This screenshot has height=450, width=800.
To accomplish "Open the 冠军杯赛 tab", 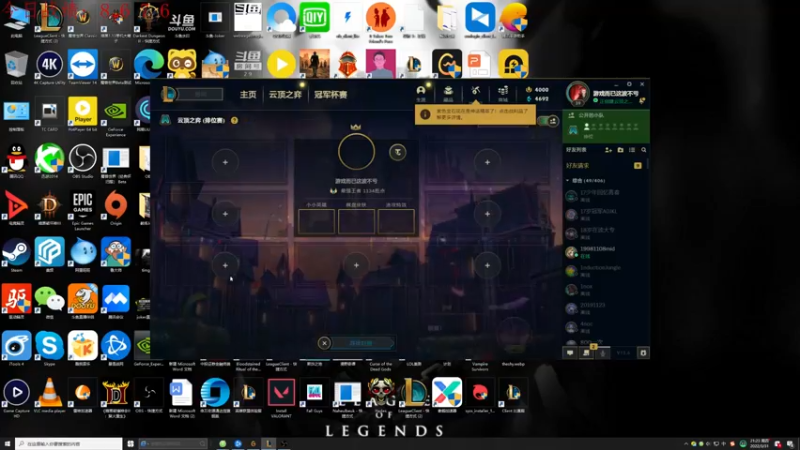I will (x=331, y=94).
